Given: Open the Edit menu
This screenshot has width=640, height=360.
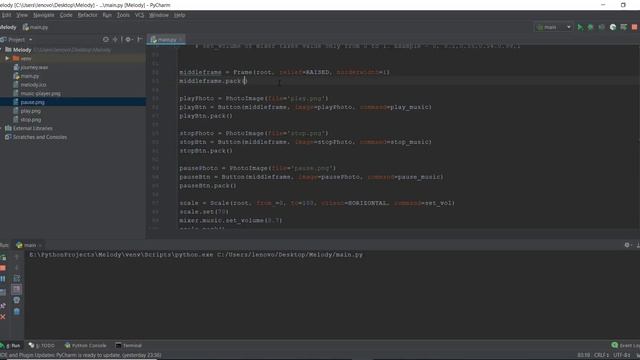Looking at the screenshot, I should [x=6, y=15].
